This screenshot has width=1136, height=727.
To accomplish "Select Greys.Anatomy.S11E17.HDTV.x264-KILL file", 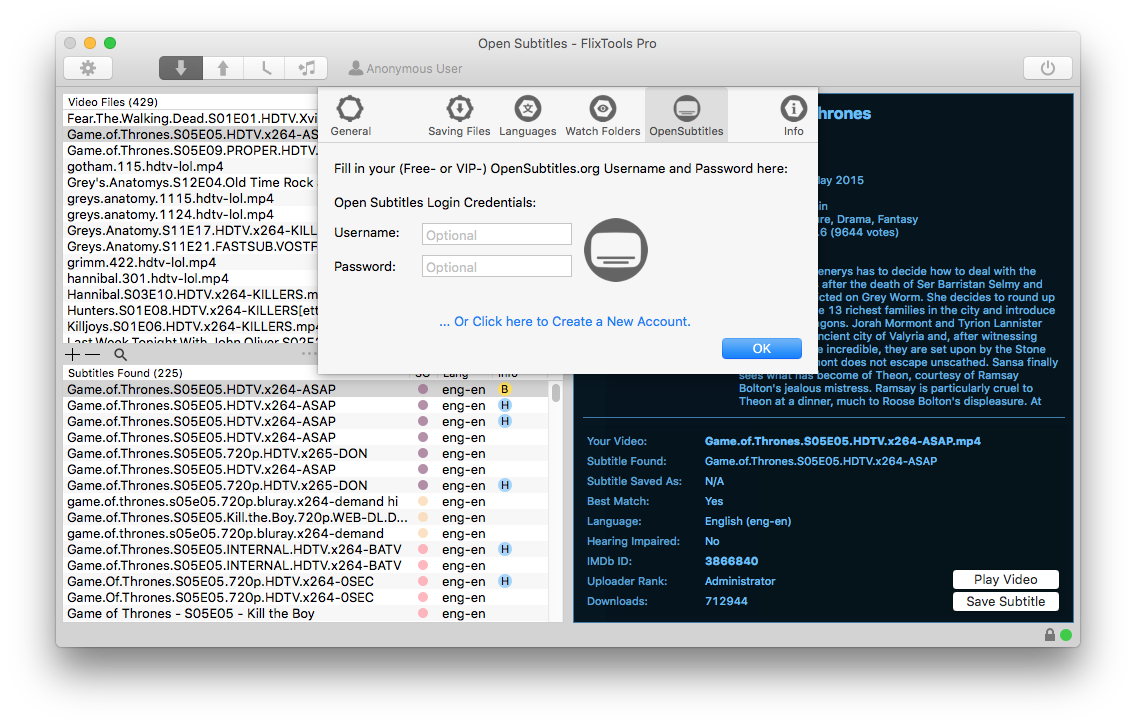I will click(x=191, y=230).
